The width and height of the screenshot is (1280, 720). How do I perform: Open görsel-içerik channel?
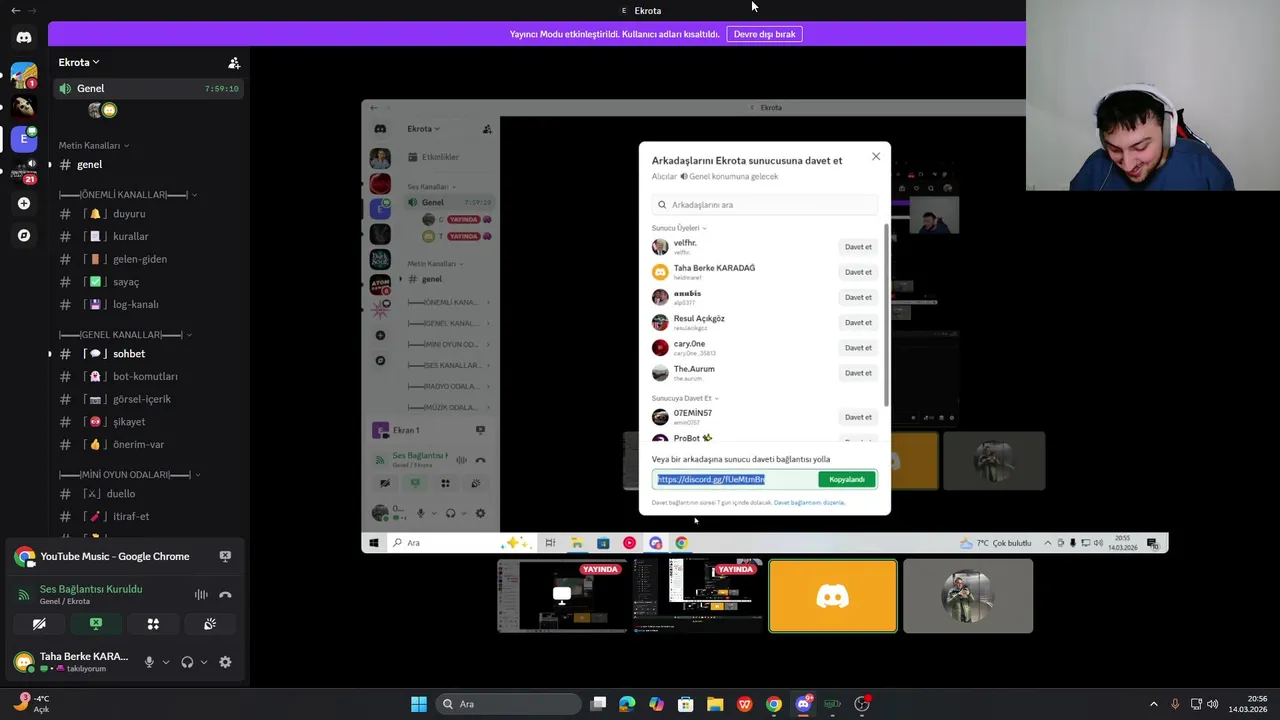tap(149, 399)
